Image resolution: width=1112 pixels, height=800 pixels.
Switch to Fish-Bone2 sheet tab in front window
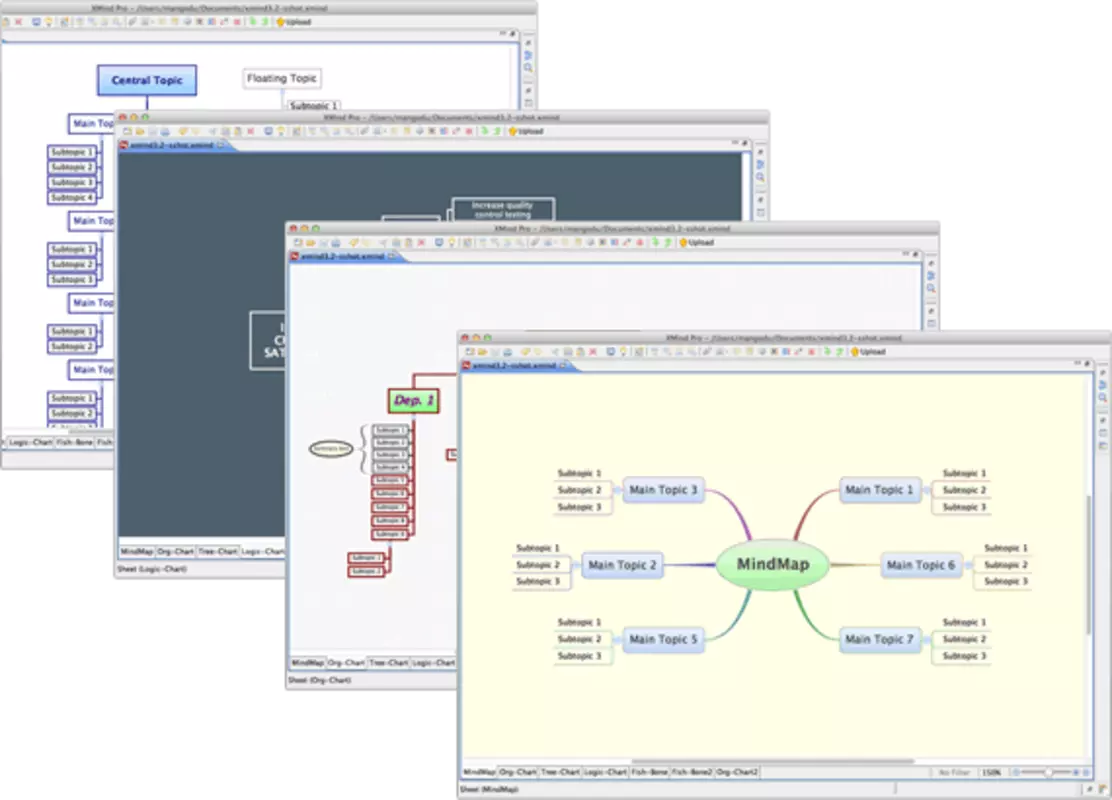pyautogui.click(x=691, y=772)
